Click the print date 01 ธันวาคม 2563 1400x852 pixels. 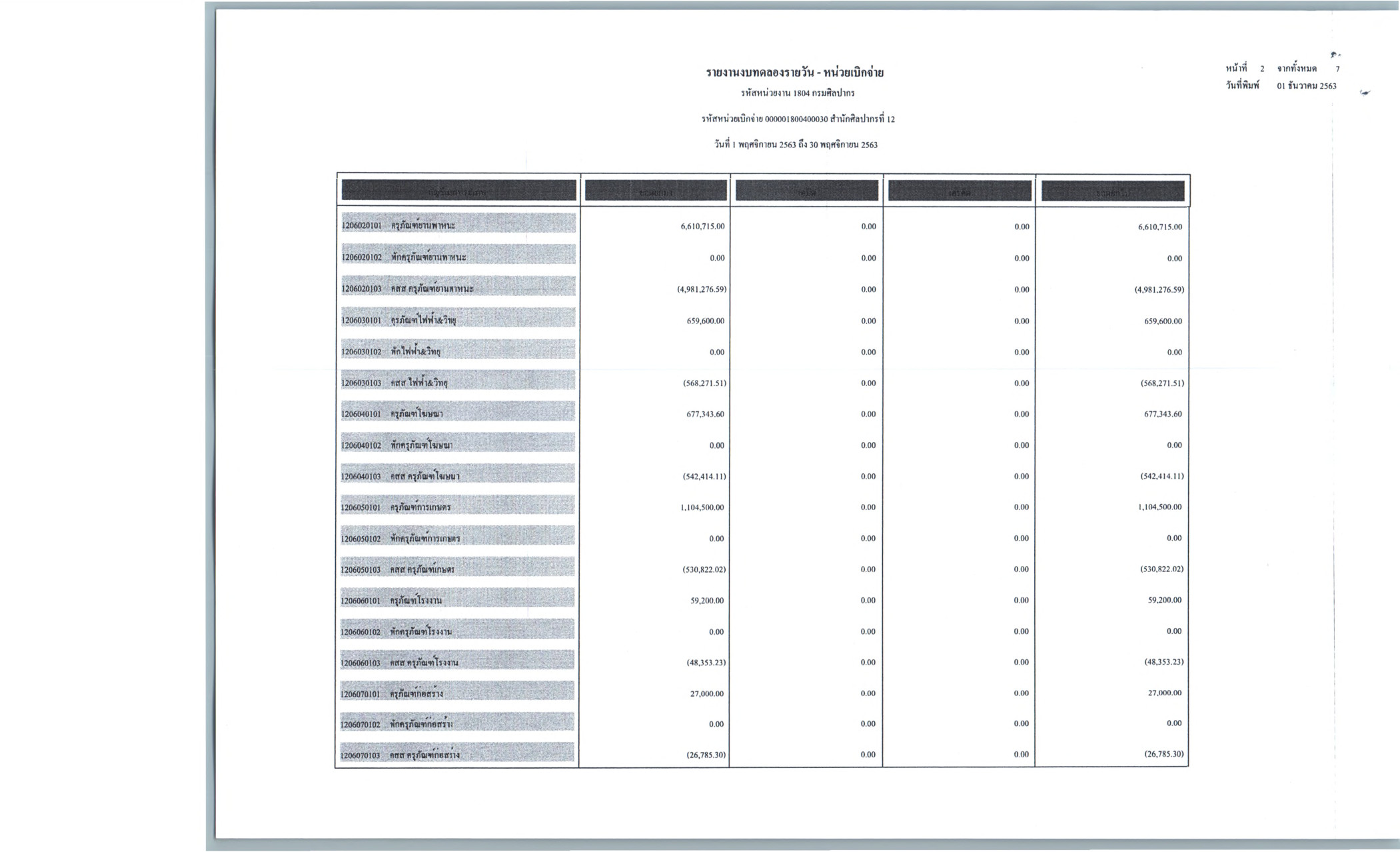1306,86
